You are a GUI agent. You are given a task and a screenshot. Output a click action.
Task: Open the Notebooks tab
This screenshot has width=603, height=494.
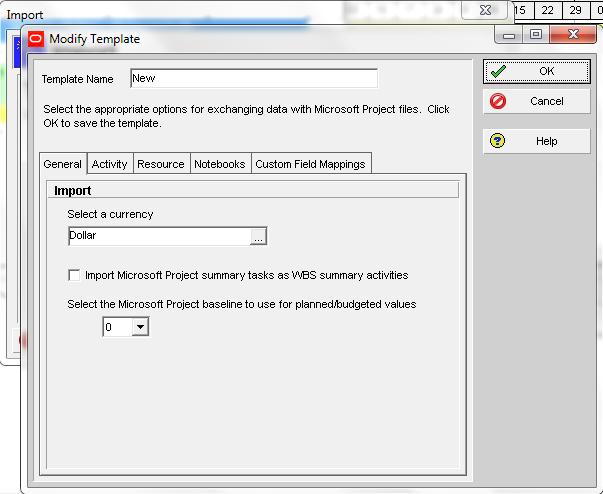[220, 164]
